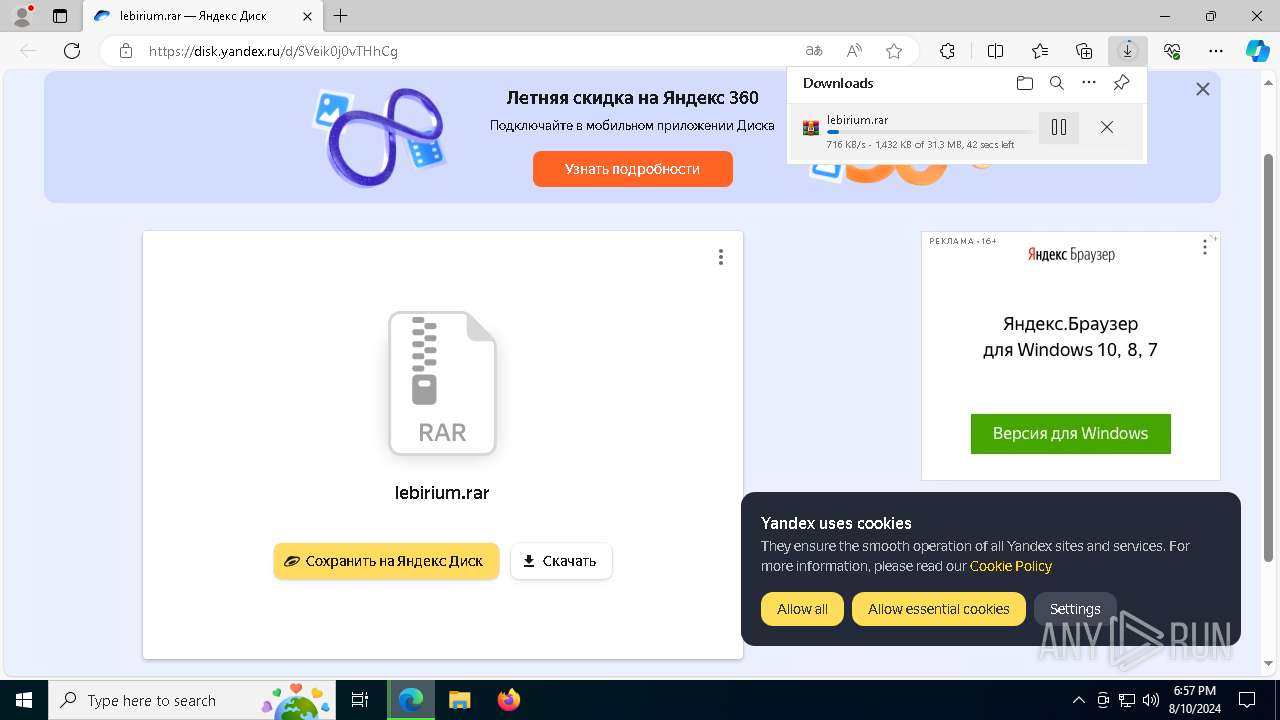
Task: Open downloads folder from Downloads panel
Action: coord(1025,83)
